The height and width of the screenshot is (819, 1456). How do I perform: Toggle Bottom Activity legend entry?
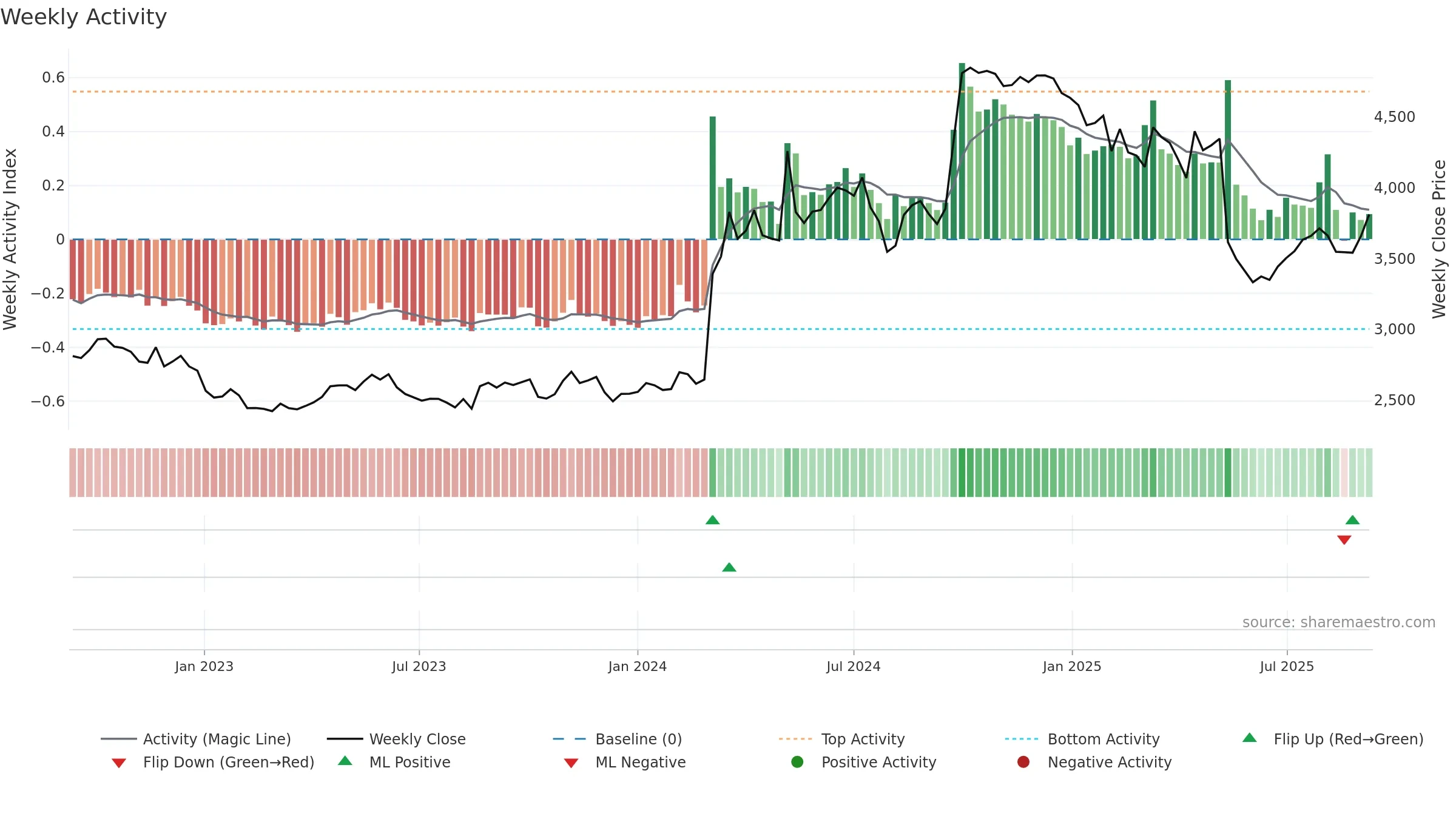(1082, 739)
